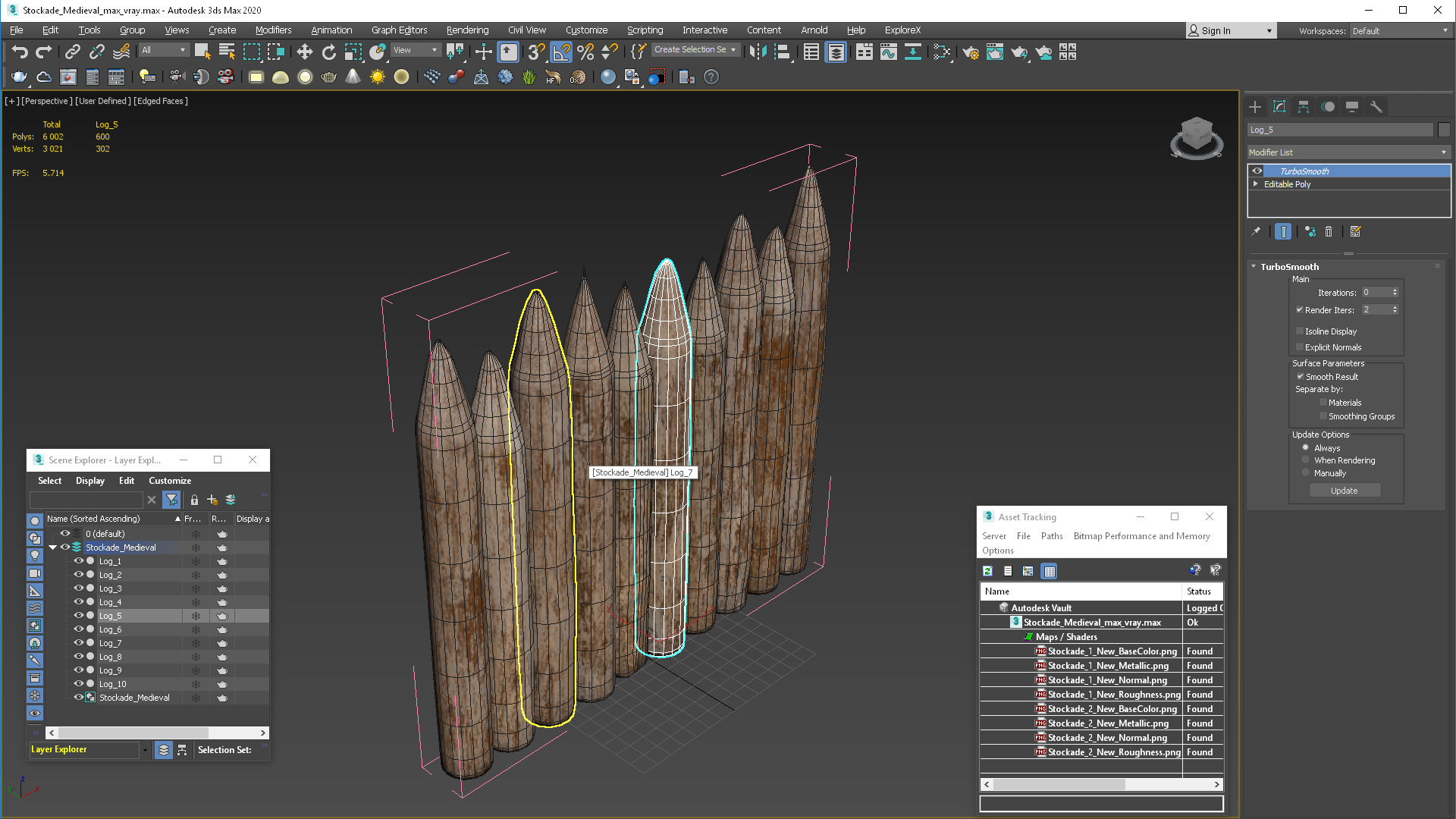Click Iterations spinner arrows
The image size is (1456, 819).
1395,292
